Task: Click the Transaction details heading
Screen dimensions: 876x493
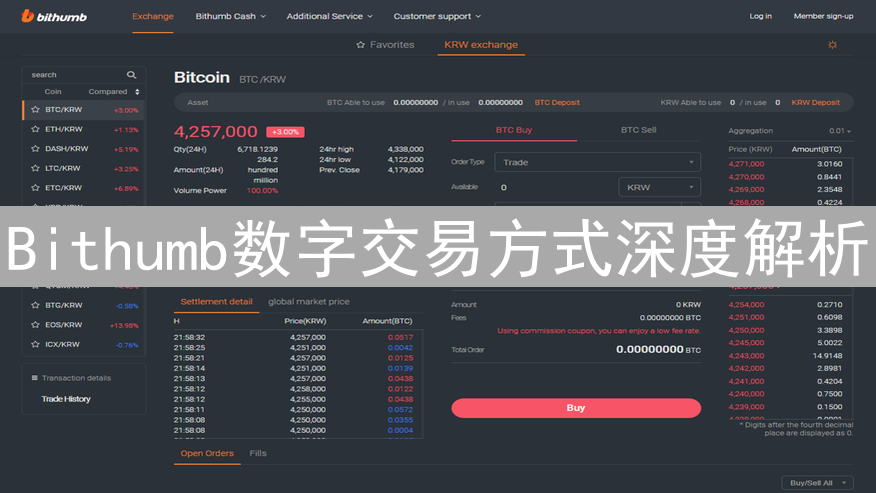Action: (x=77, y=378)
